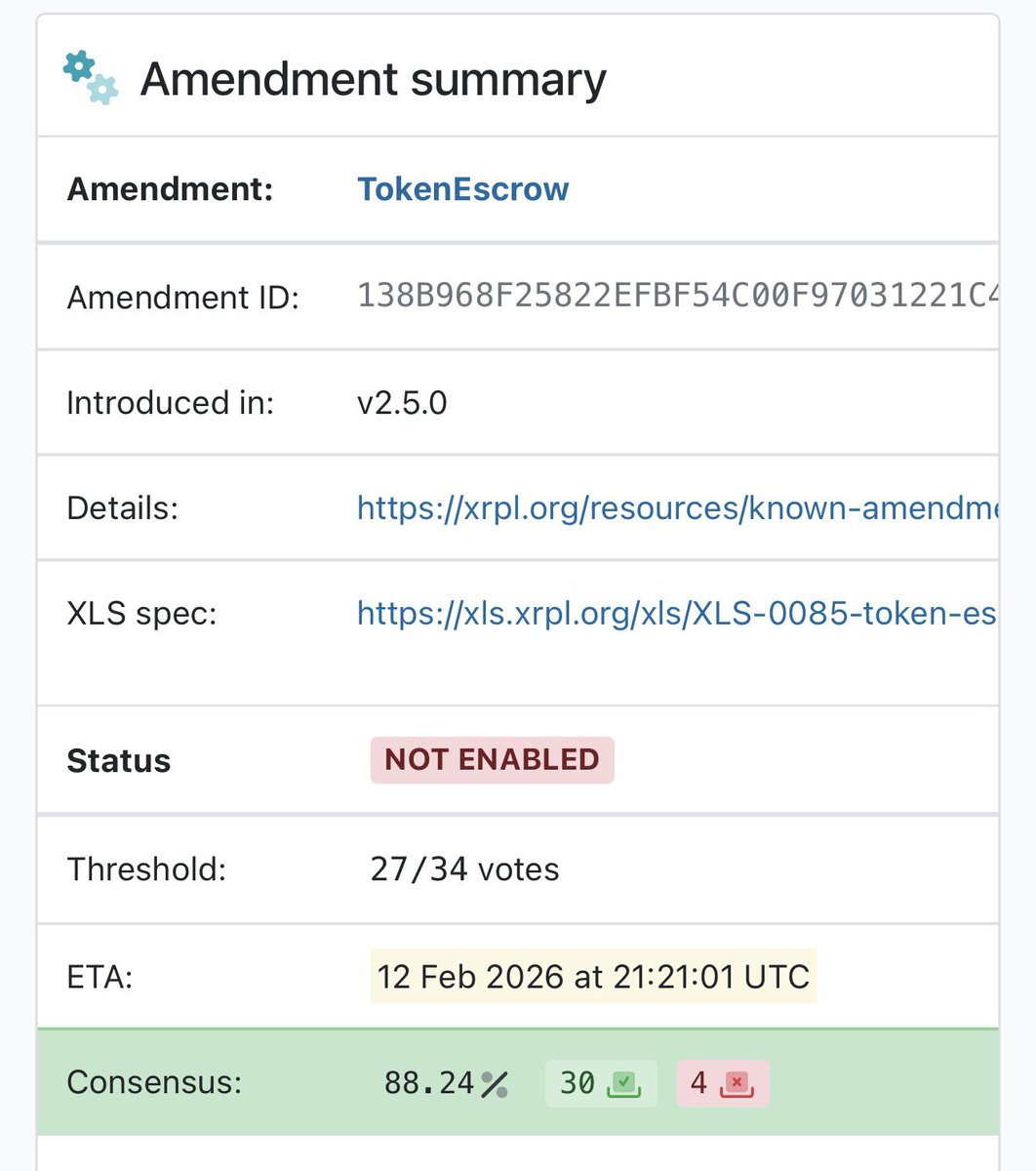Click the highlighted ETA date 12 Feb 2026
Screen dimensions: 1036x1171
(593, 977)
